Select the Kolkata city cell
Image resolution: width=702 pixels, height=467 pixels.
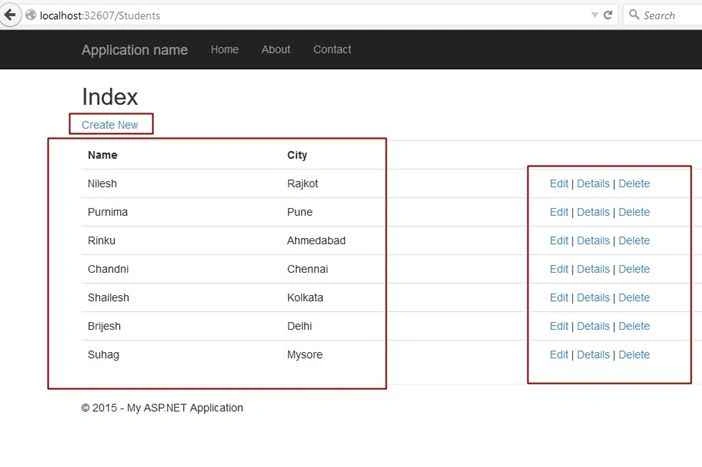coord(305,298)
